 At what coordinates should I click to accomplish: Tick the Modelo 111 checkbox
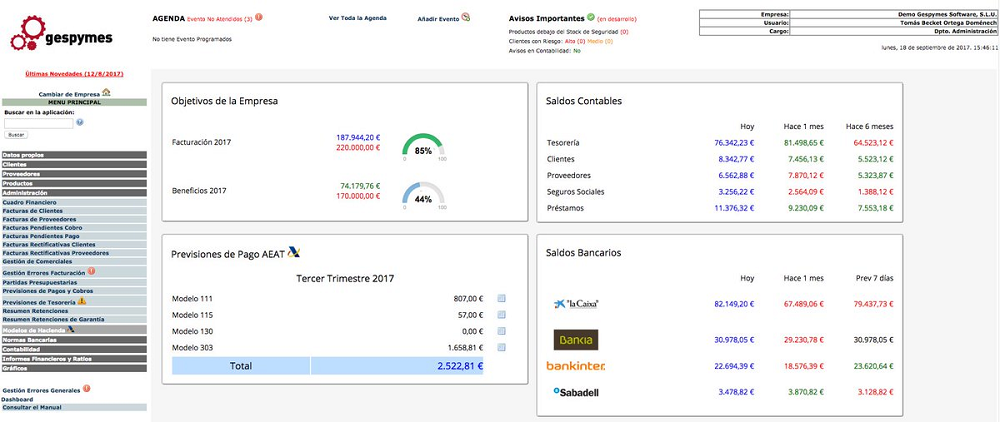coord(501,298)
